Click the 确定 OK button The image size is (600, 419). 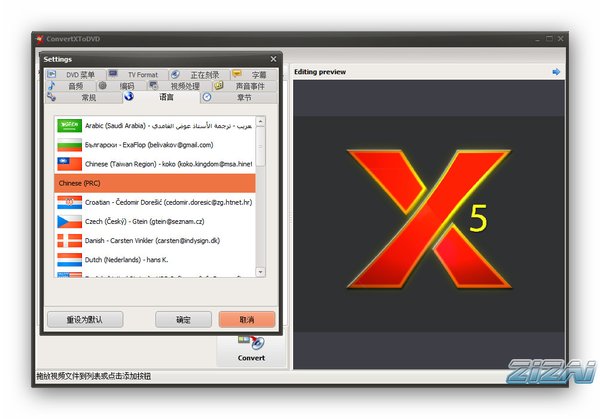183,320
